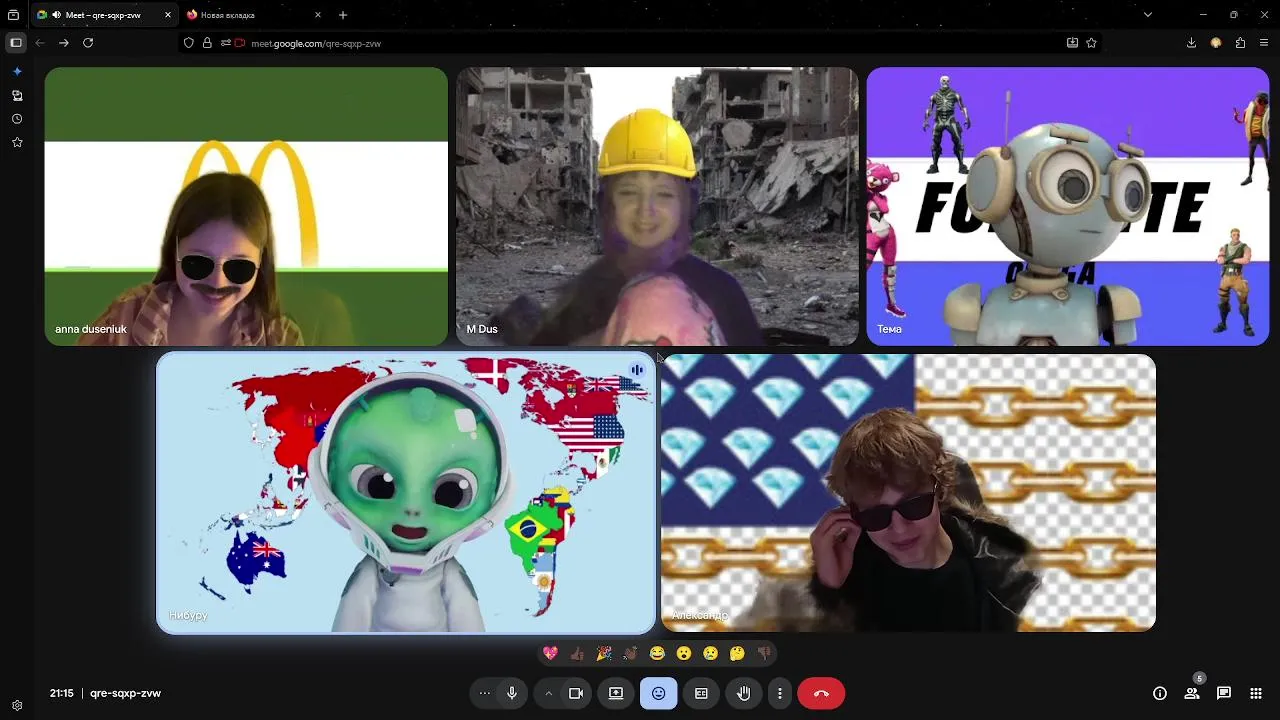
Task: Switch to the Meet – qre-sqxp-zvw tab
Action: 104,15
